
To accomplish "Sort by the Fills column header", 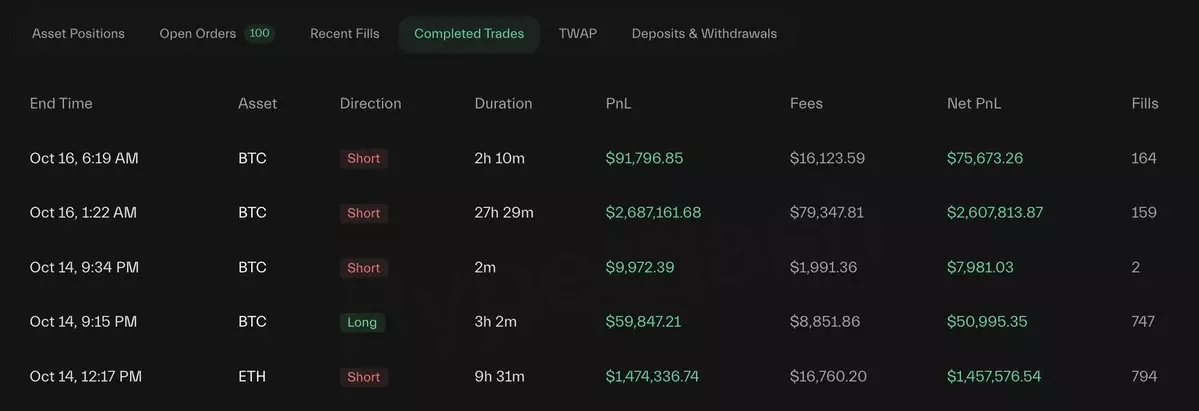I will pos(1145,104).
